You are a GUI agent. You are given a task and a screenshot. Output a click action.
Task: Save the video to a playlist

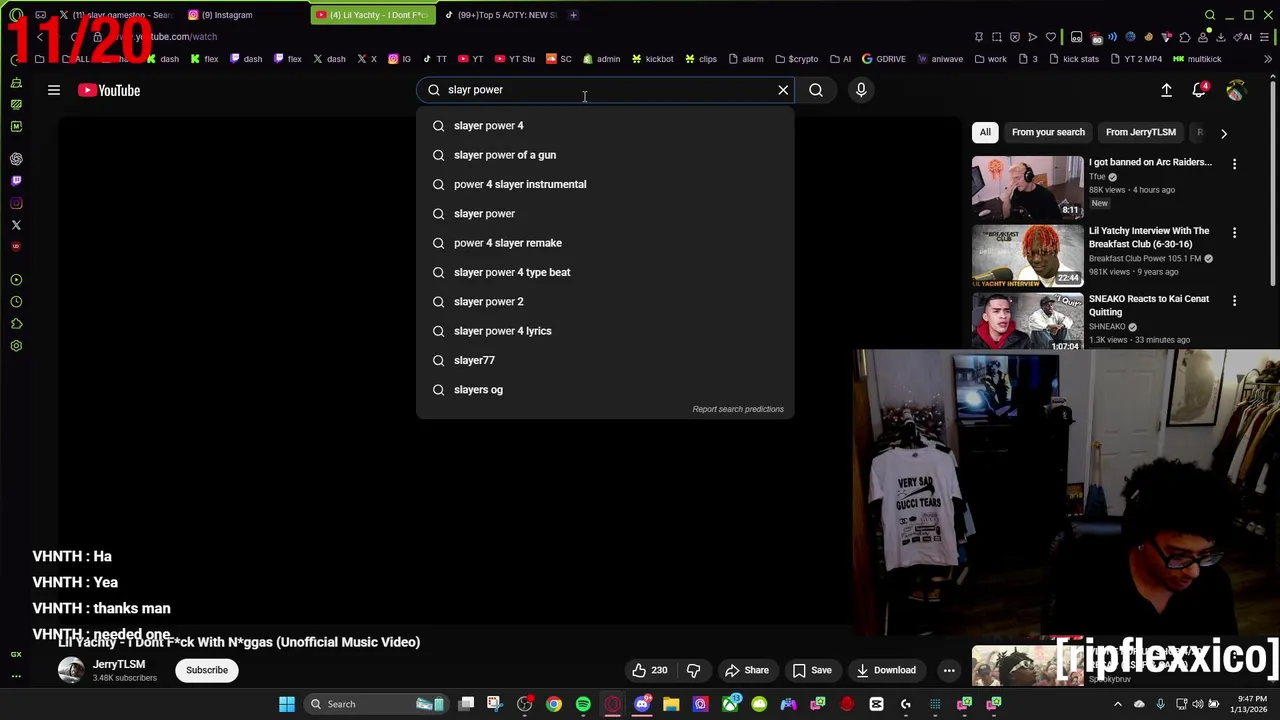[x=811, y=670]
